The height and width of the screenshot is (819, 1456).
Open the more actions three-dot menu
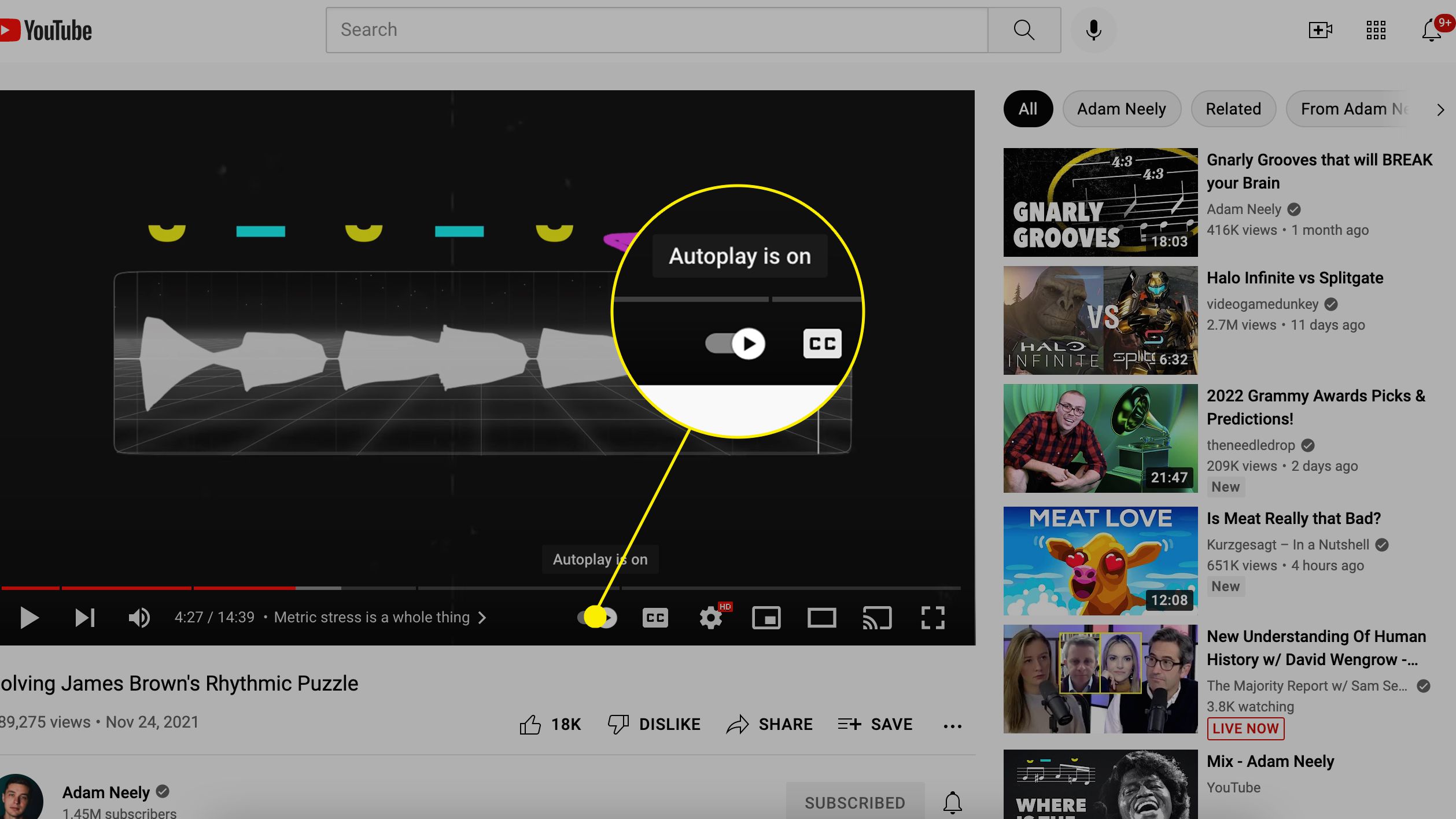[x=952, y=725]
